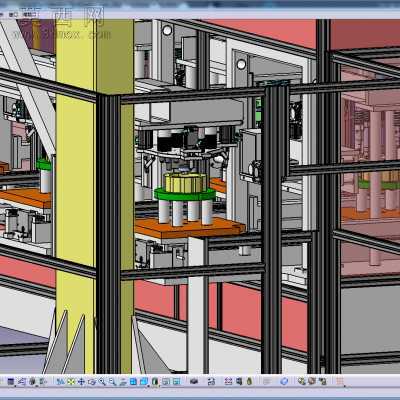The height and width of the screenshot is (400, 400).
Task: Click the Swap Visible Space icon
Action: [x=176, y=381]
